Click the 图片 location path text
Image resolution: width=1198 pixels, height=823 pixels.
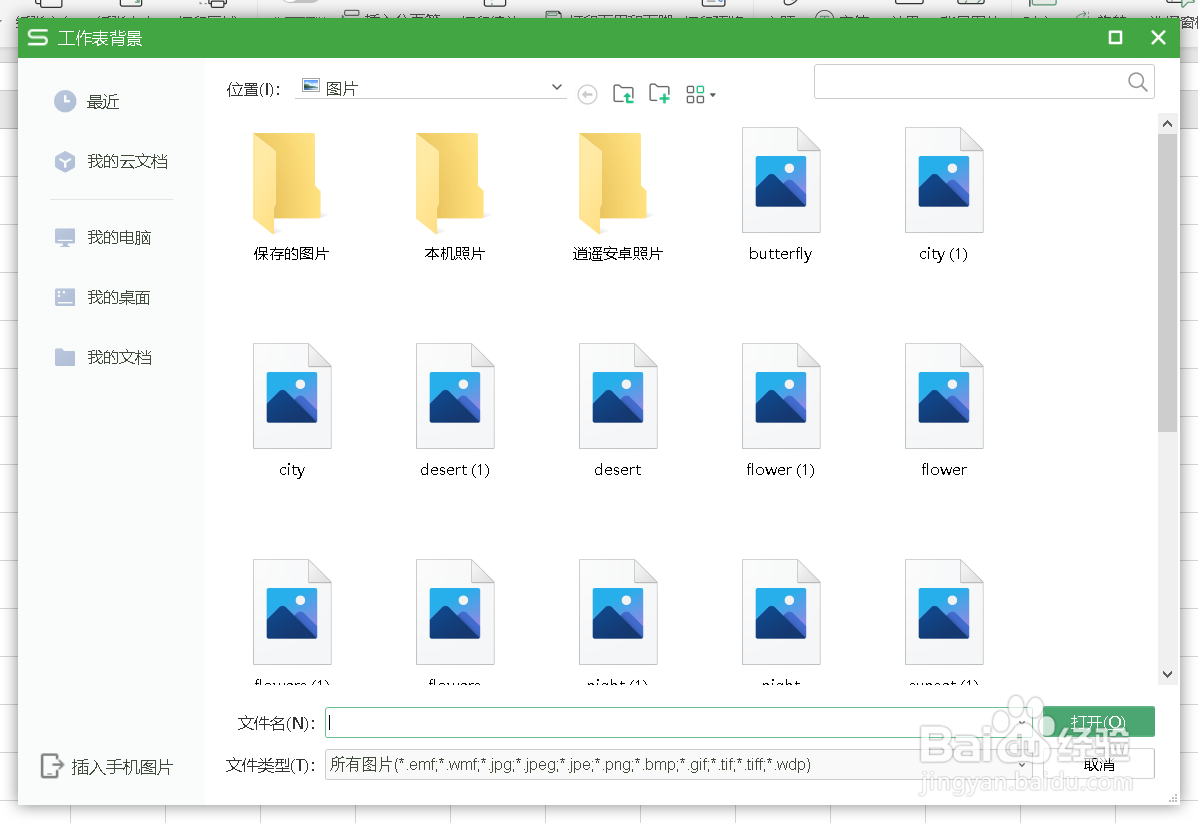(x=342, y=89)
